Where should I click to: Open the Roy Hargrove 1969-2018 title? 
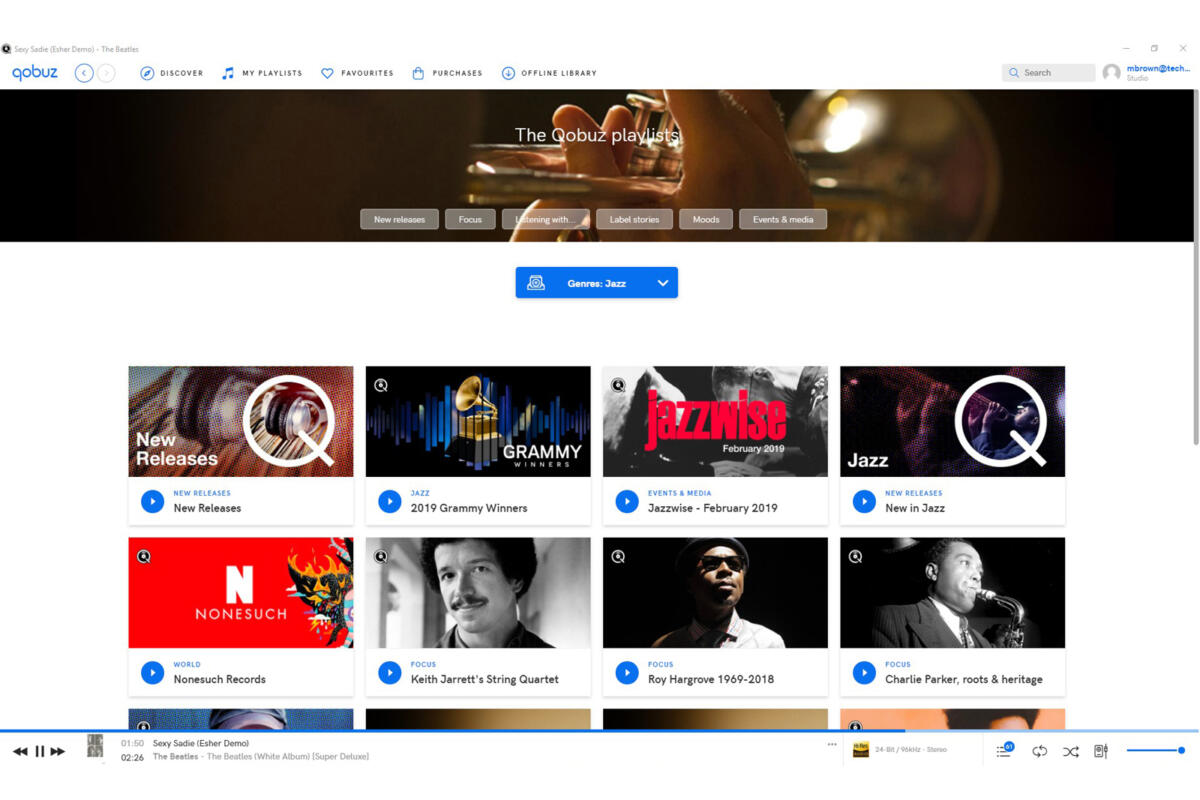point(711,679)
